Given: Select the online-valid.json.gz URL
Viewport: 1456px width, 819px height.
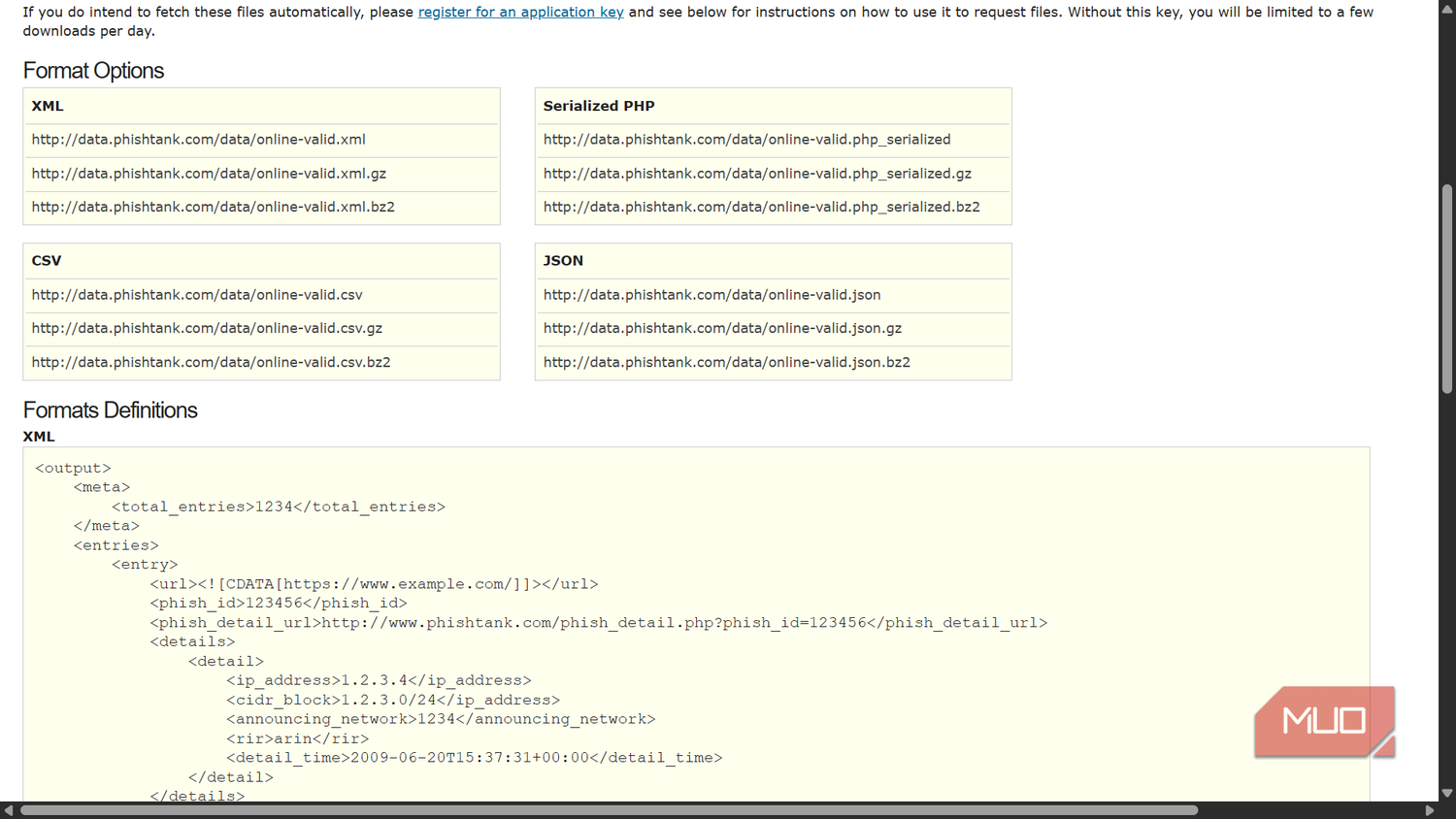Looking at the screenshot, I should coord(722,328).
